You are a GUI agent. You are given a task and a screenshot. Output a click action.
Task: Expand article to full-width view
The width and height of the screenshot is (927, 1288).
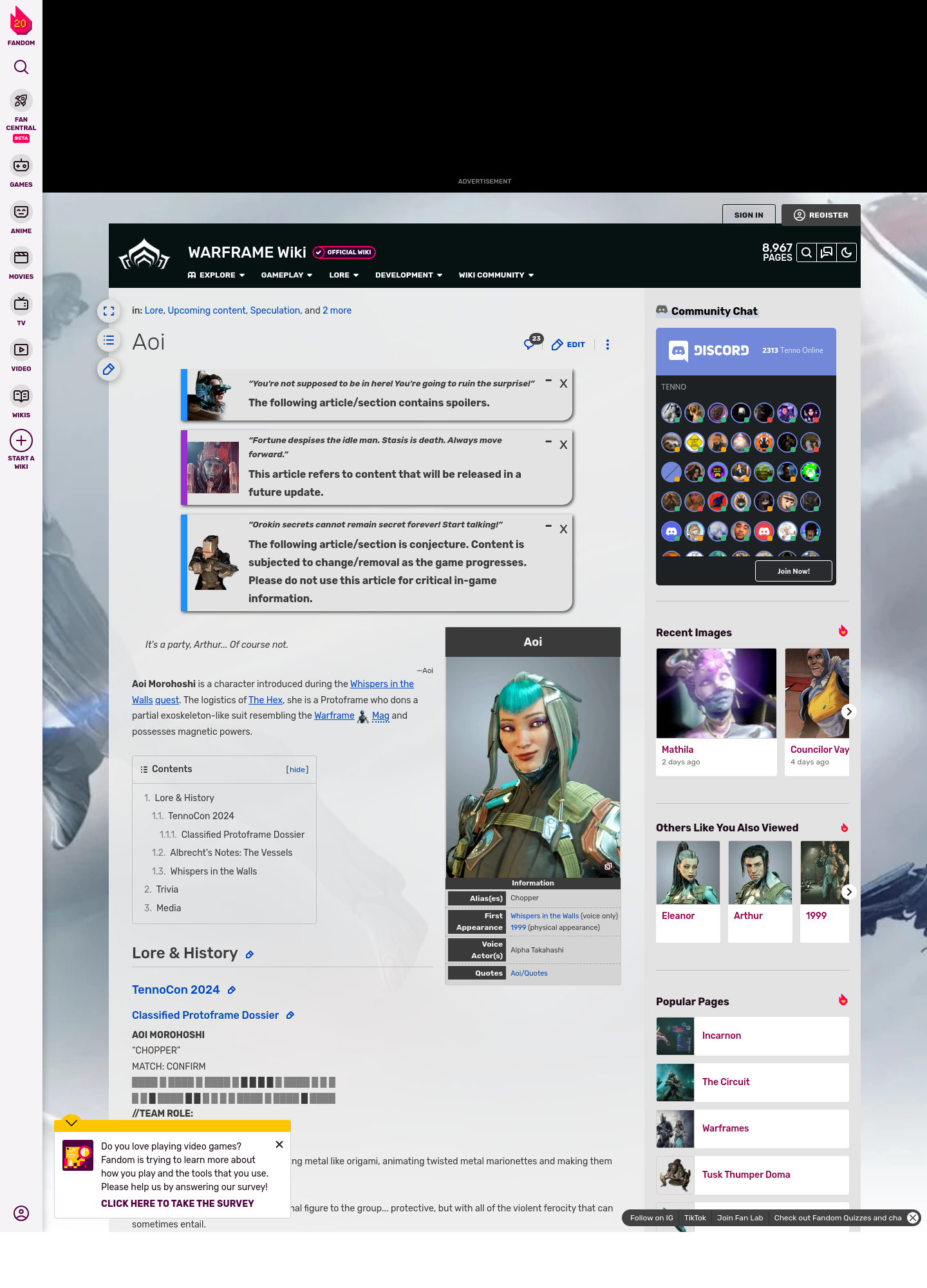coord(109,311)
